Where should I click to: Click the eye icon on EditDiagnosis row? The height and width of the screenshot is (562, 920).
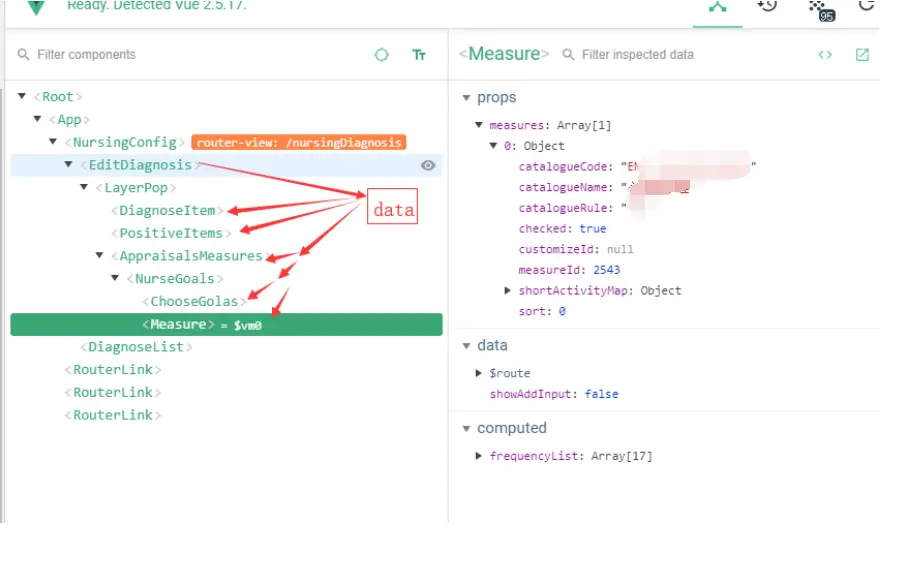tap(428, 165)
